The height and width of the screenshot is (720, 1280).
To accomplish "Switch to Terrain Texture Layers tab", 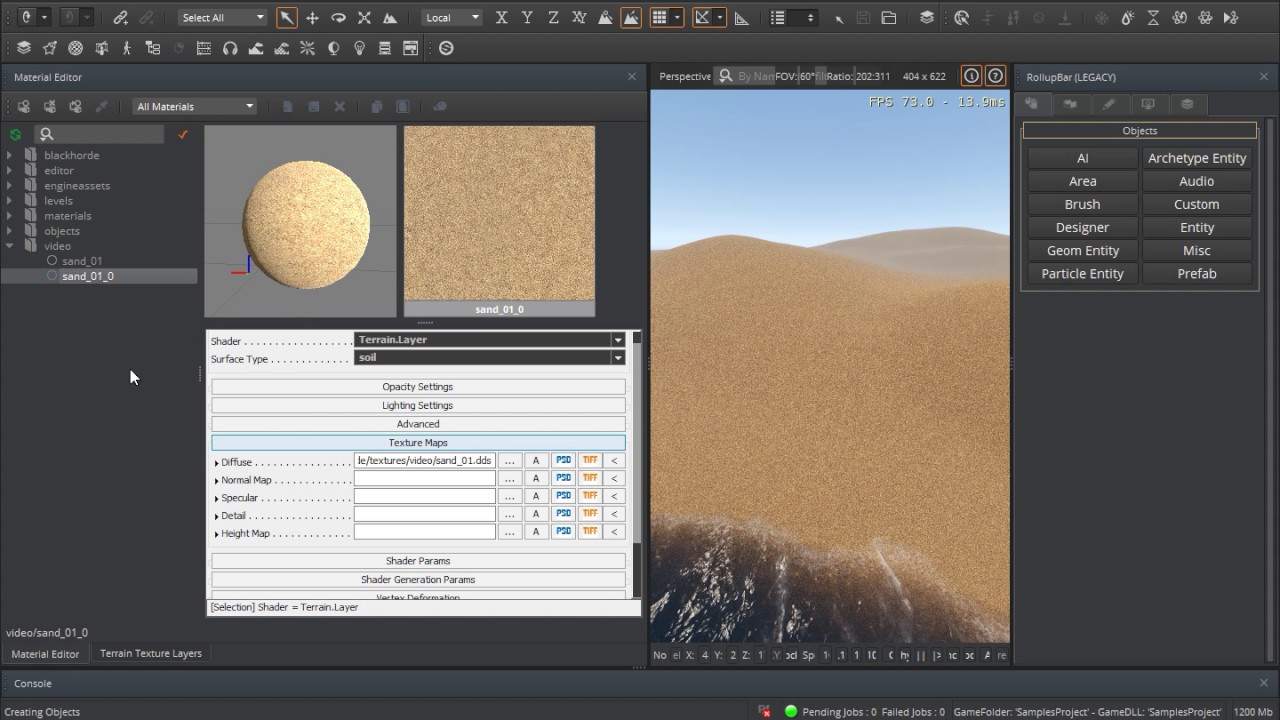I will click(x=151, y=654).
